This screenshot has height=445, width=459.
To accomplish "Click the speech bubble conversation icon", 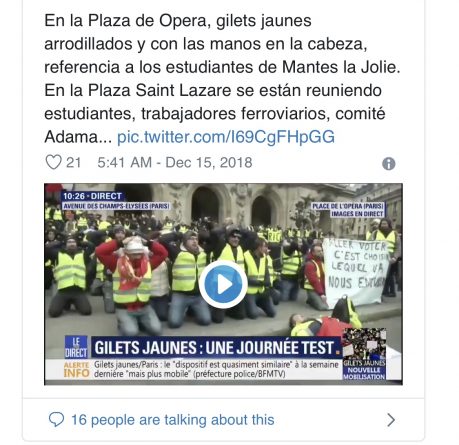I will (x=56, y=419).
